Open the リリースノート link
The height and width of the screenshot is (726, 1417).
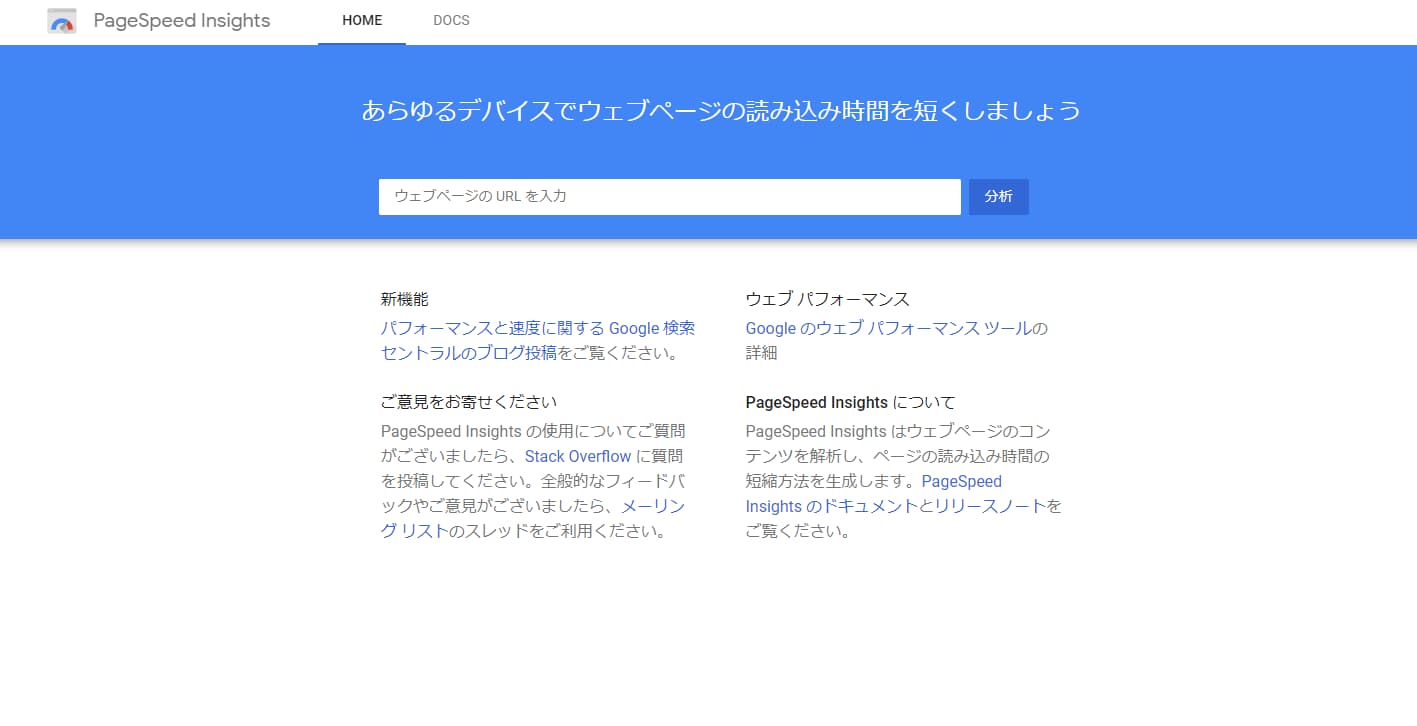tap(990, 506)
